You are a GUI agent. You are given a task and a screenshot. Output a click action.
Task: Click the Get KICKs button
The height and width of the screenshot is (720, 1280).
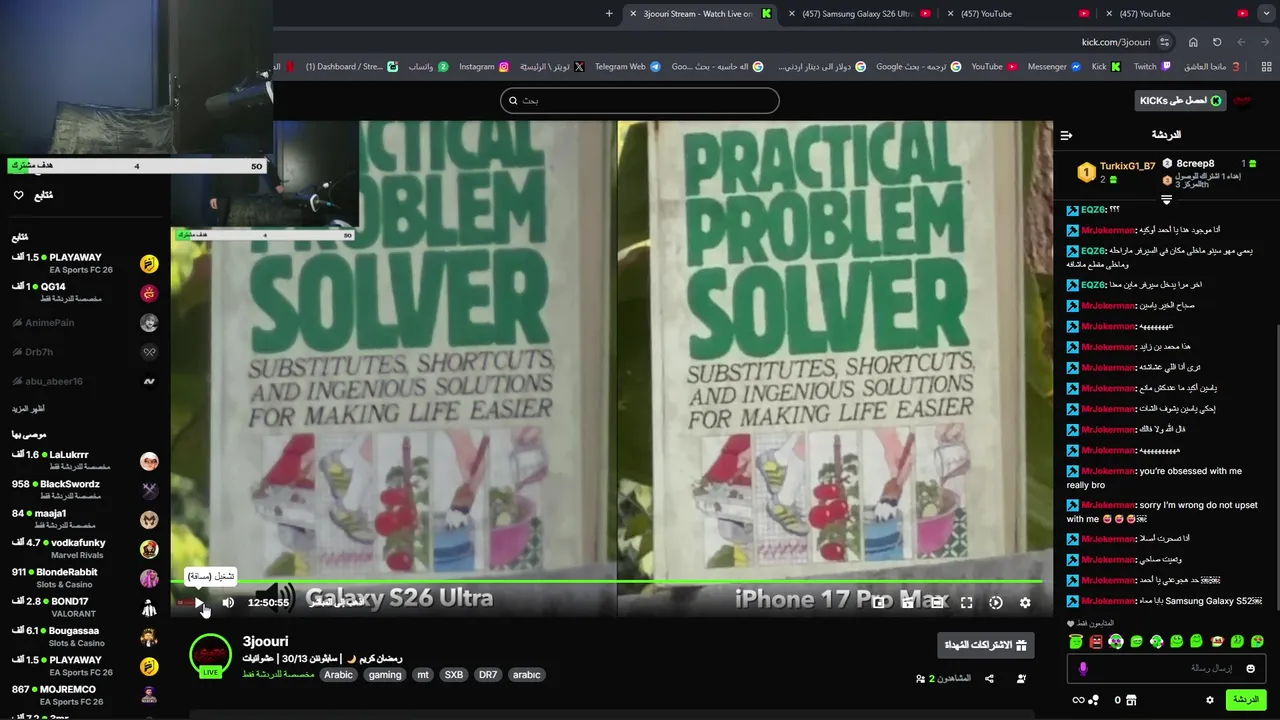(1181, 100)
